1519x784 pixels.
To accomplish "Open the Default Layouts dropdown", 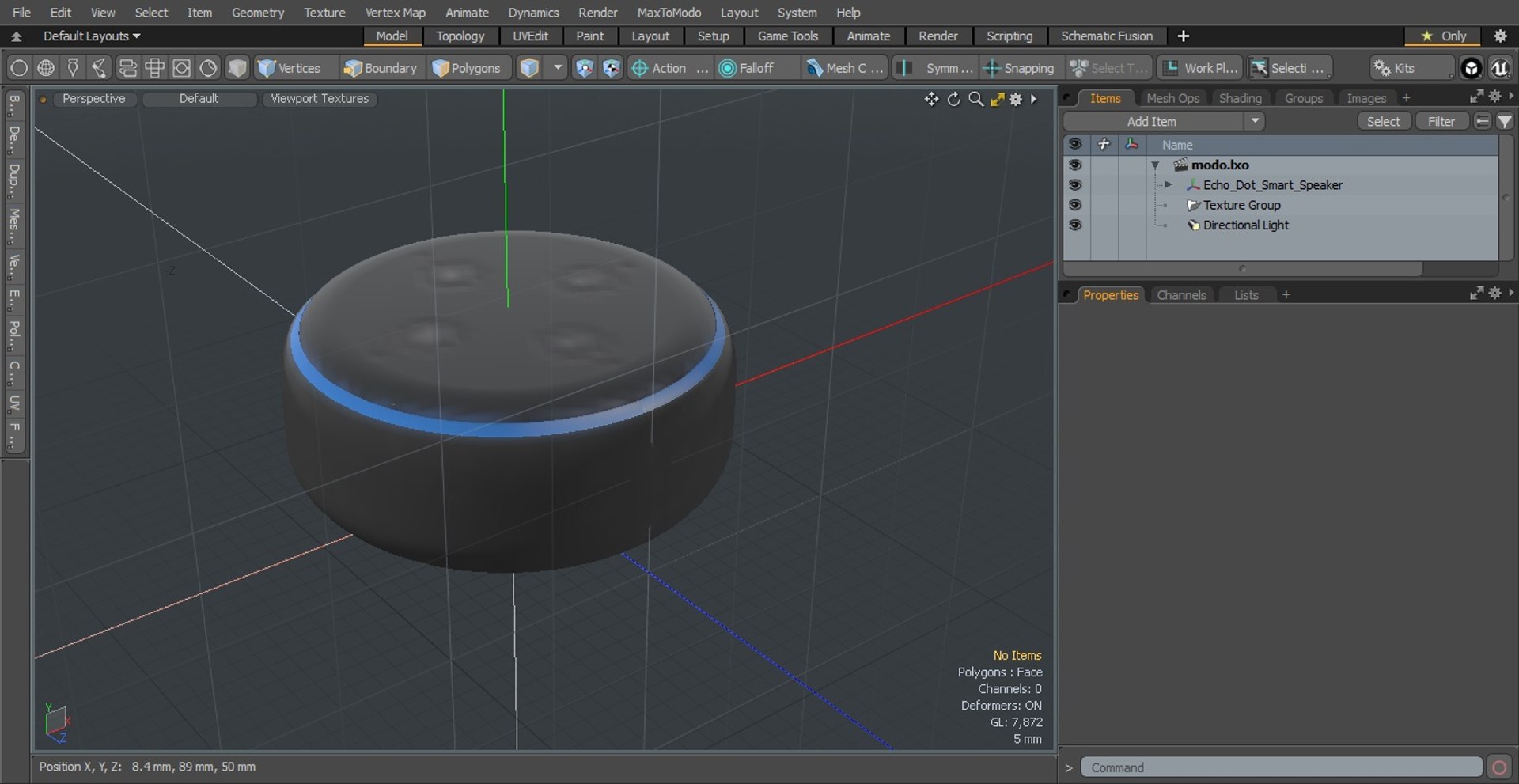I will 91,36.
